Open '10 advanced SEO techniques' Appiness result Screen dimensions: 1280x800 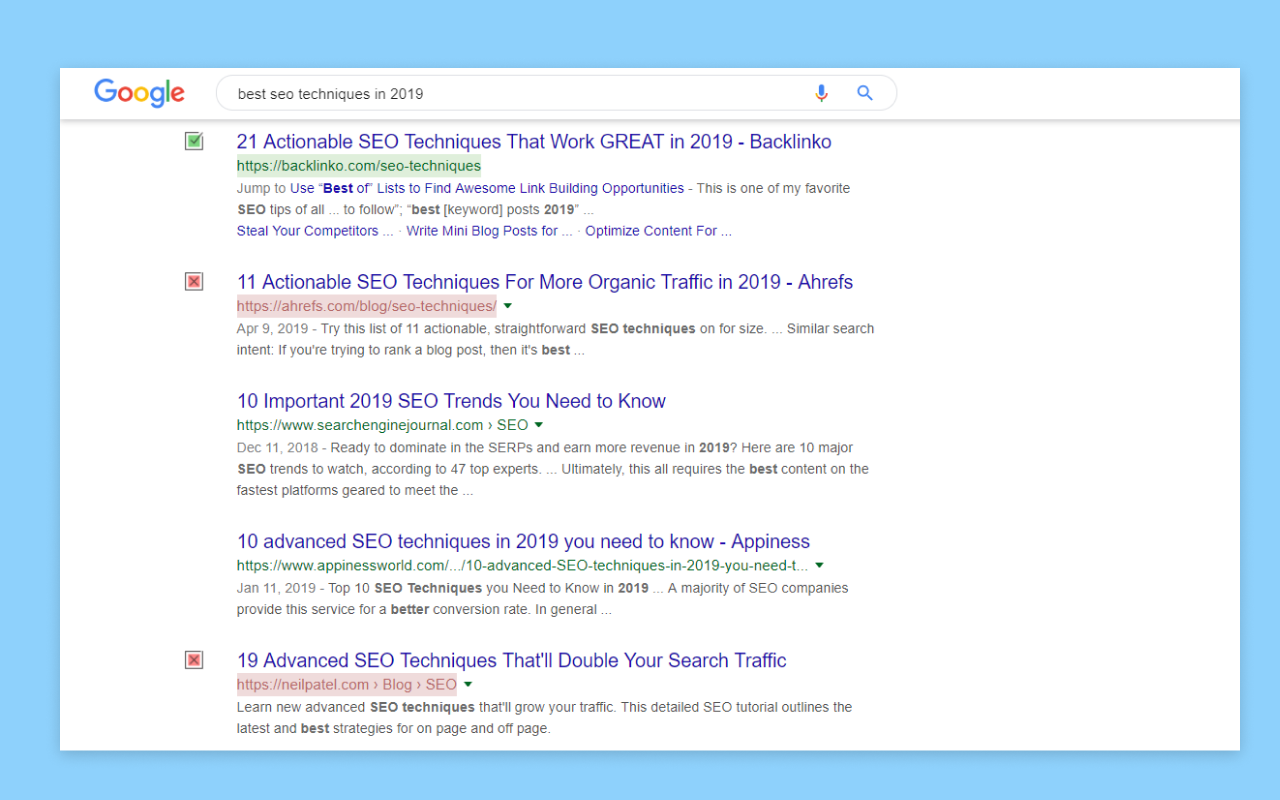tap(523, 541)
